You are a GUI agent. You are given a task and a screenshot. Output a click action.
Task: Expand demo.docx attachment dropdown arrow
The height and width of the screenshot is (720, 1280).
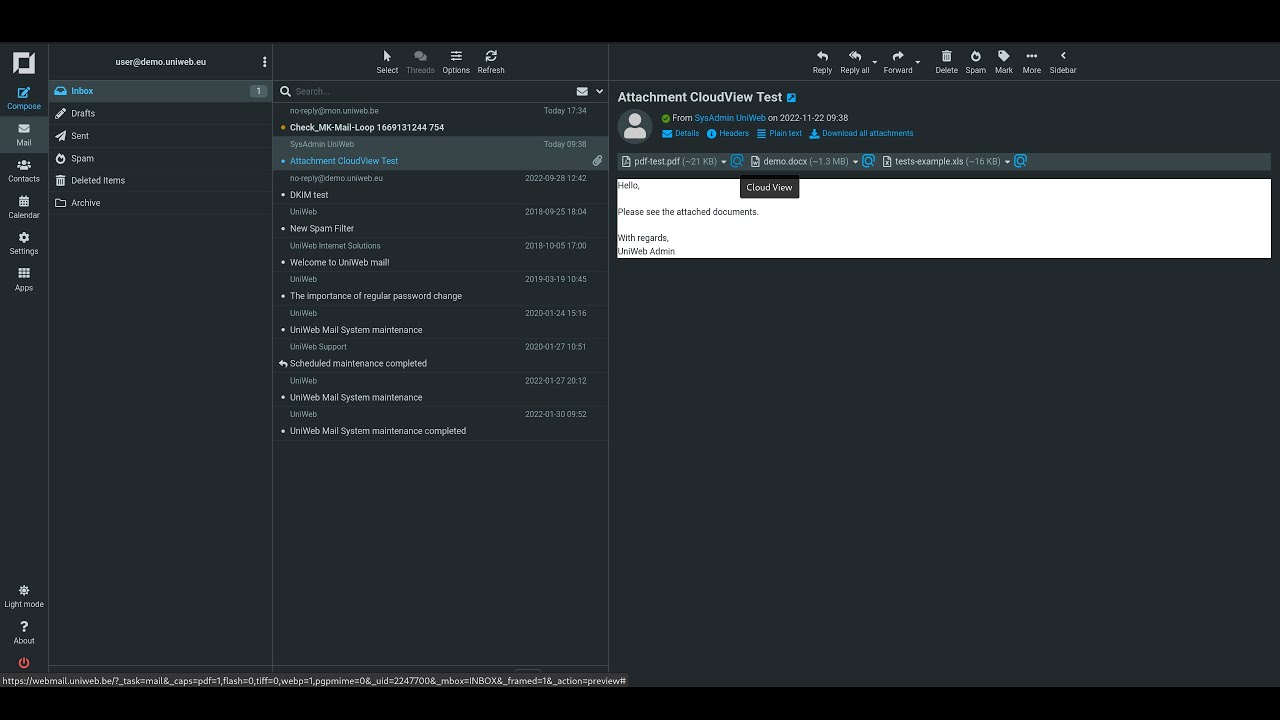click(x=855, y=162)
